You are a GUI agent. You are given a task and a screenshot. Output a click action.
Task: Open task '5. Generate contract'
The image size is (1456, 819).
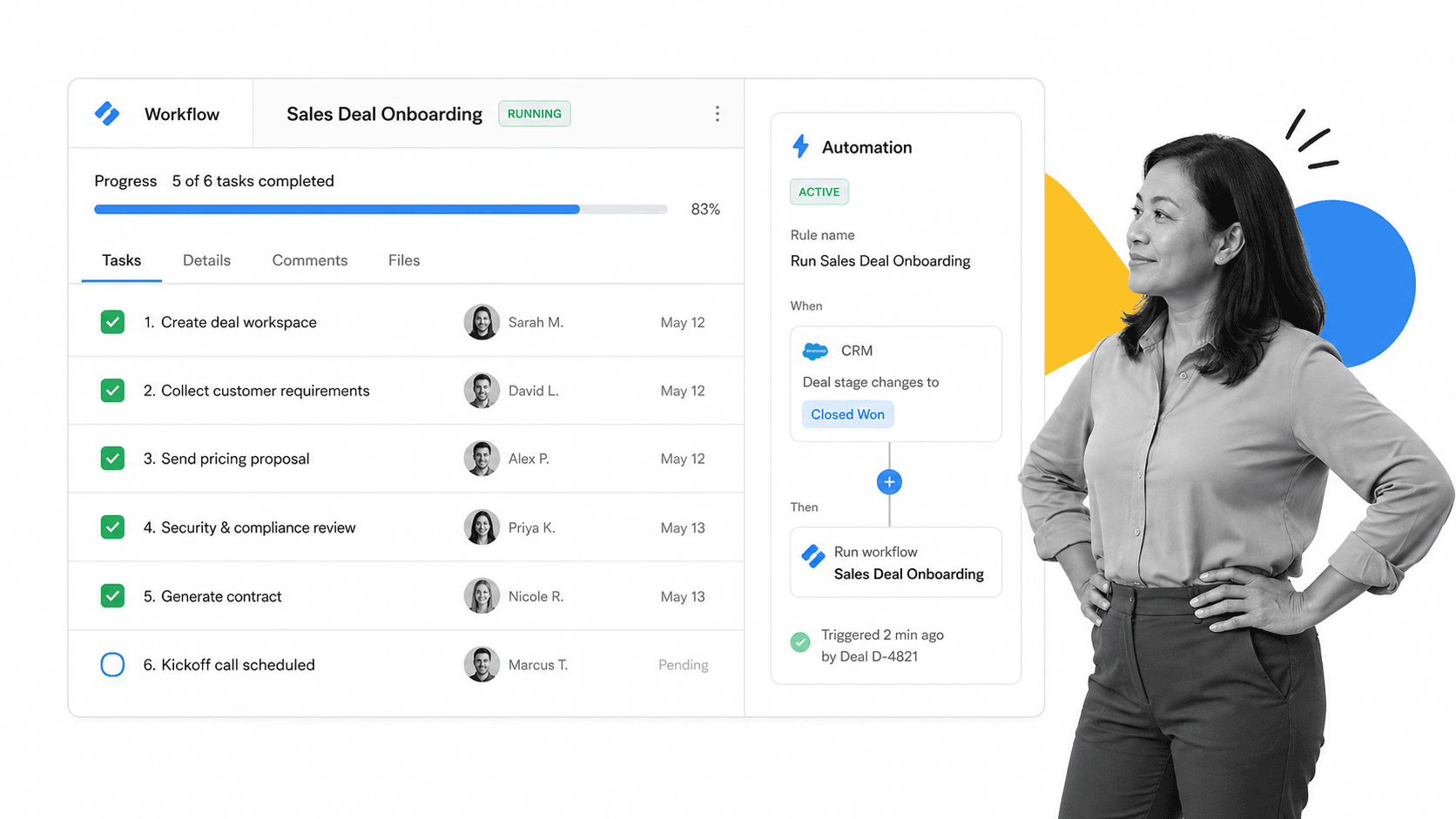point(212,596)
